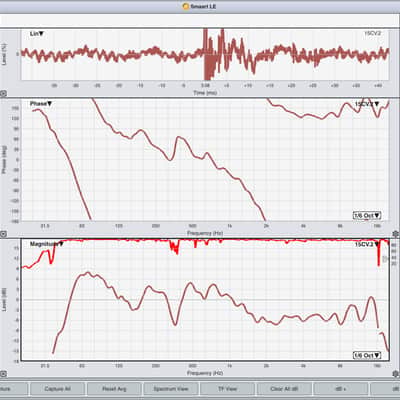Open the Phase plot type dropdown
400x400 pixels.
pos(41,104)
